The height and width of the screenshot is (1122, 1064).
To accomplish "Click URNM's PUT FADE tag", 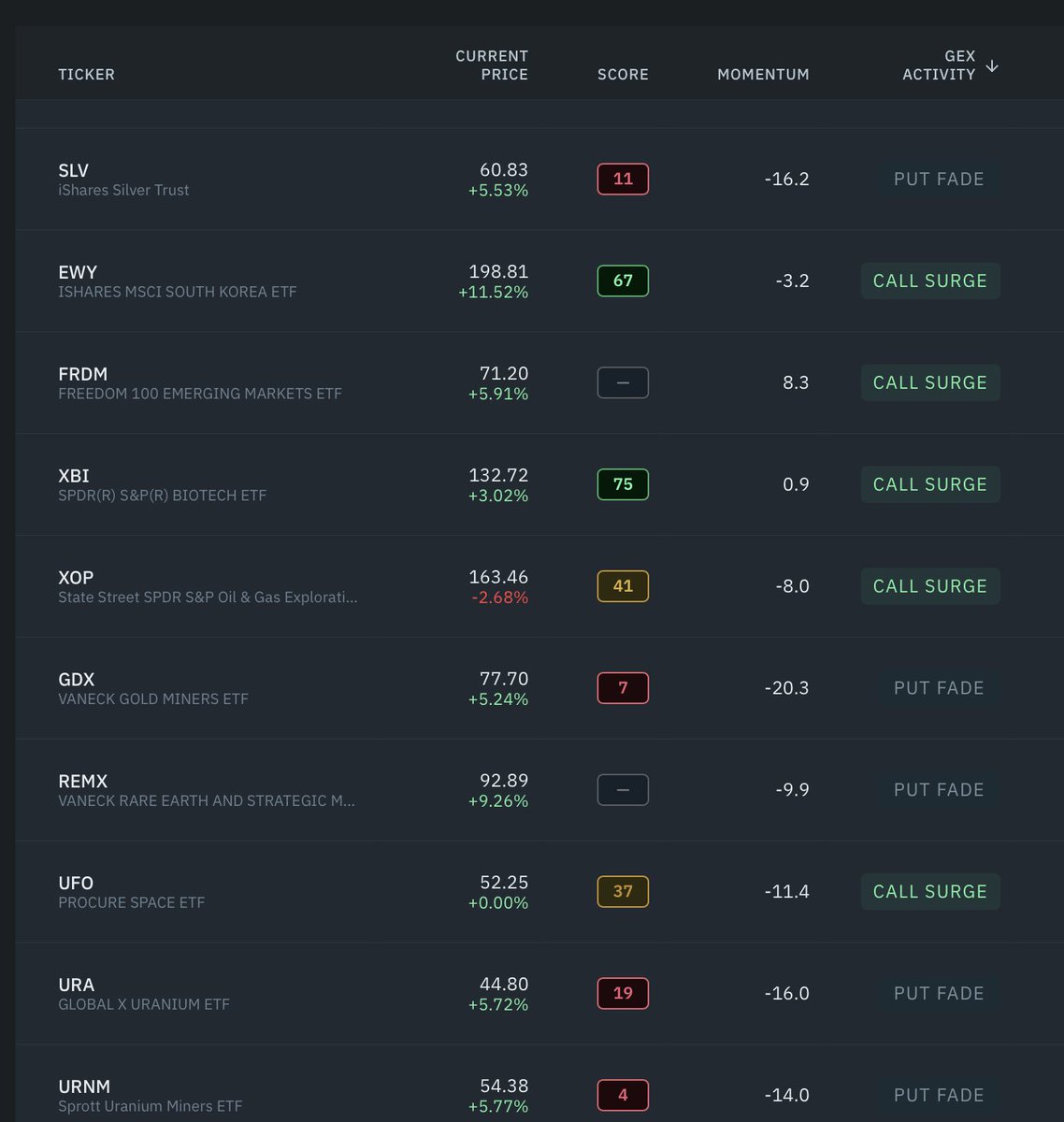I will tap(939, 1095).
